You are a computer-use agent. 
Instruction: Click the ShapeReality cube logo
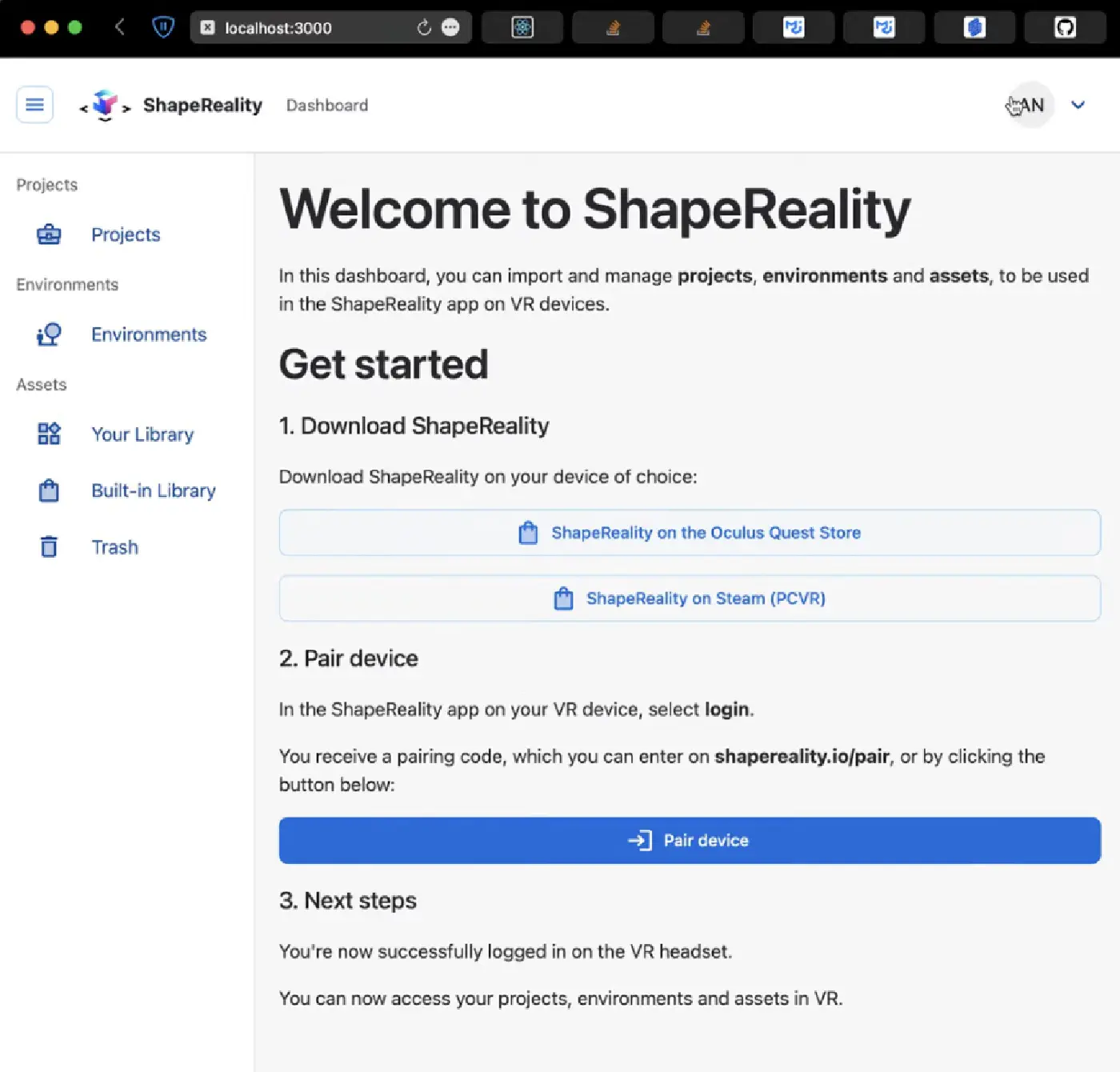coord(105,105)
